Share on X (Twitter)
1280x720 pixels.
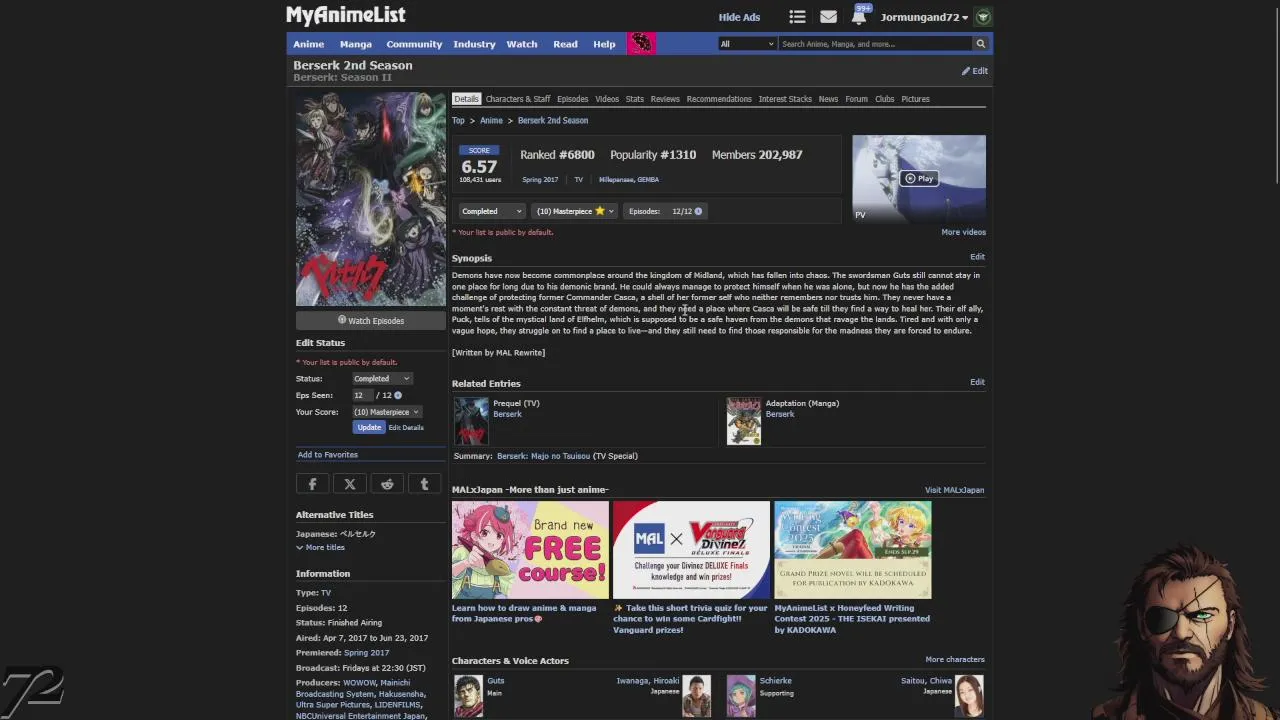click(x=350, y=485)
